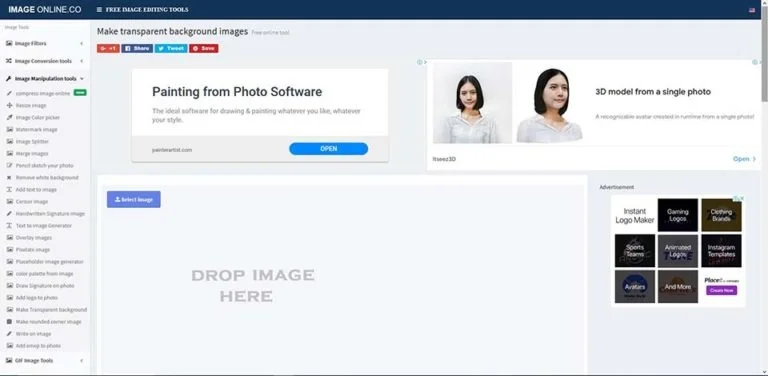Click the painterartist.com ad URL text
This screenshot has width=768, height=376.
(172, 150)
